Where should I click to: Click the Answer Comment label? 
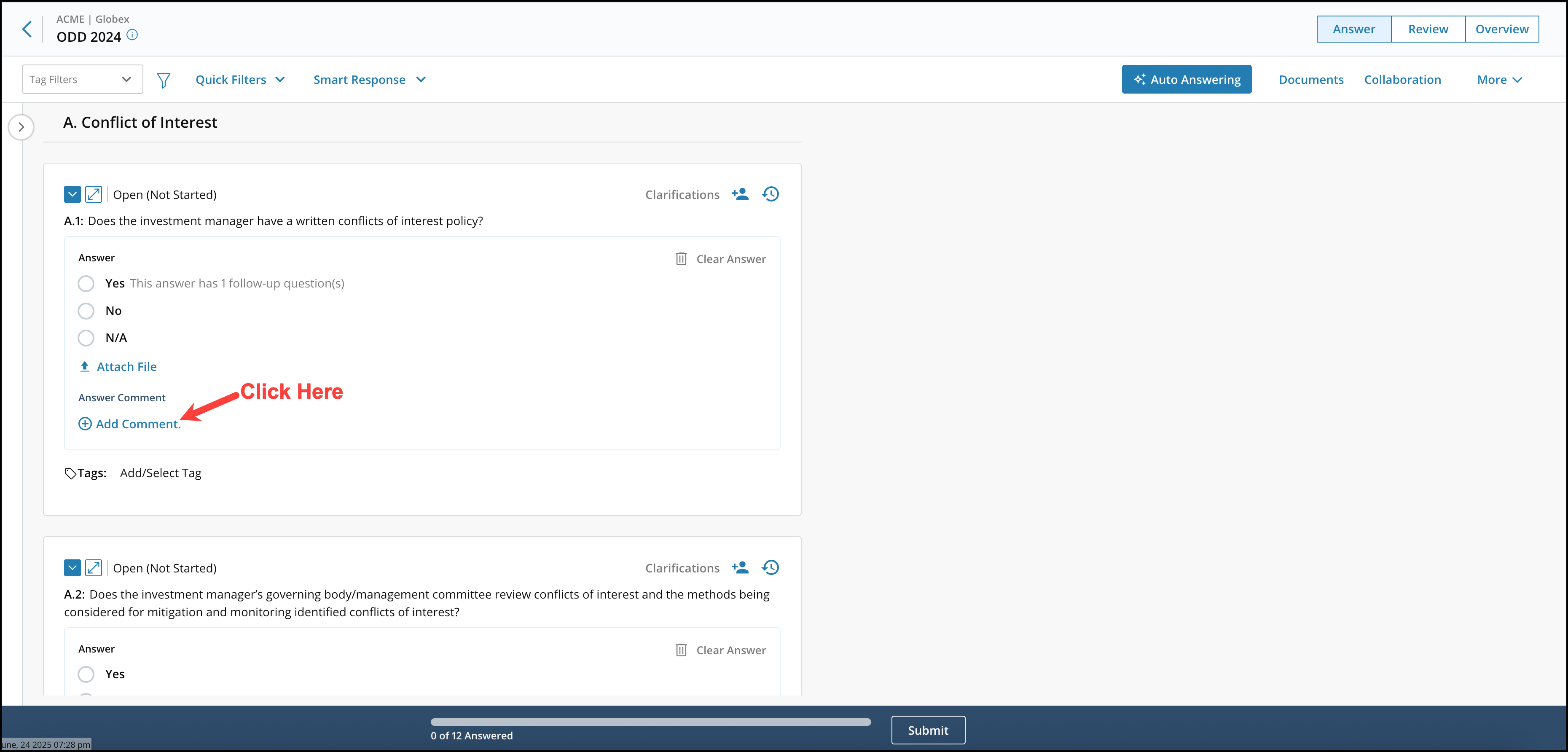(x=122, y=397)
